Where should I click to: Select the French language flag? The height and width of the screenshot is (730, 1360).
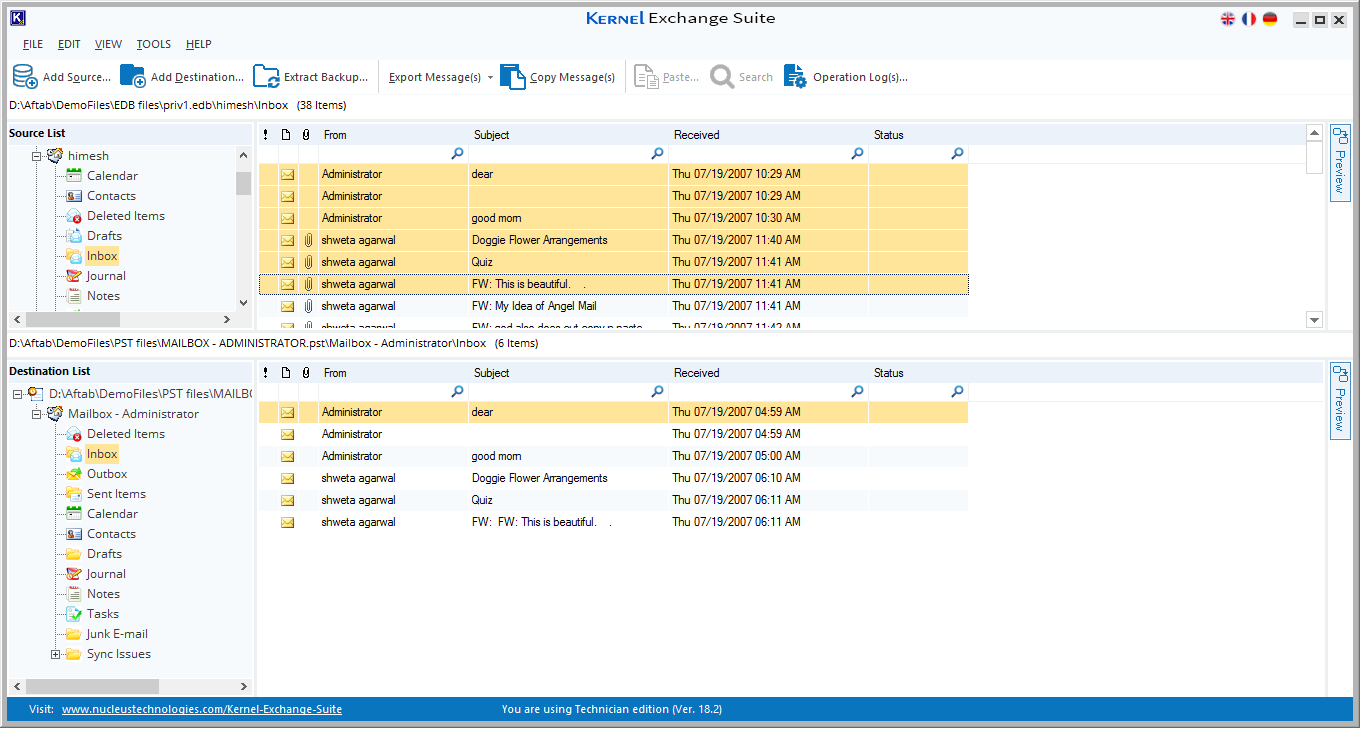pos(1249,19)
